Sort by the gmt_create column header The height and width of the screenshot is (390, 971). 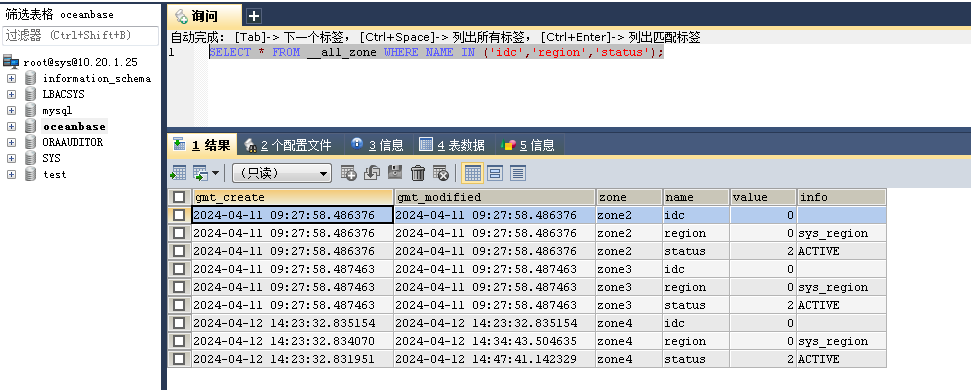(292, 197)
